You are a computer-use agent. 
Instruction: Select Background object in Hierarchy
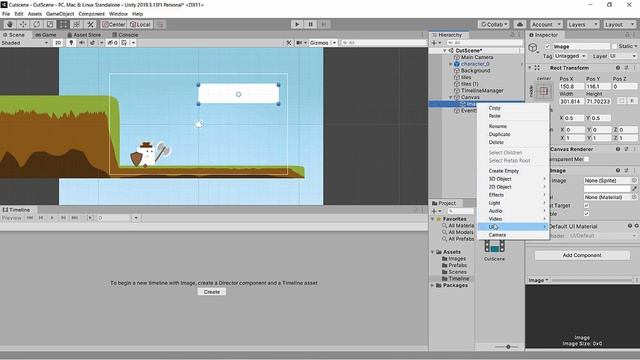[x=476, y=71]
